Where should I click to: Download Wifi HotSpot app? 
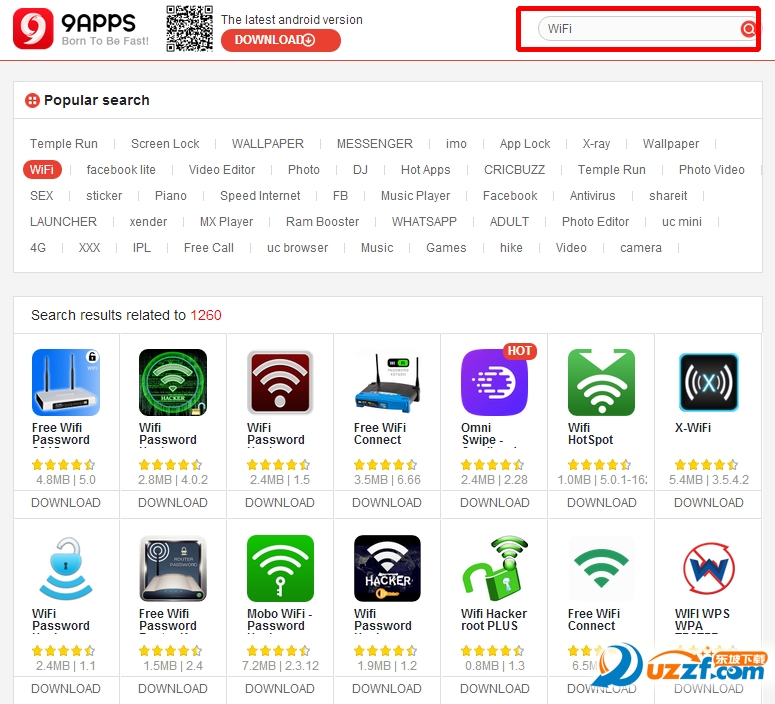click(602, 503)
